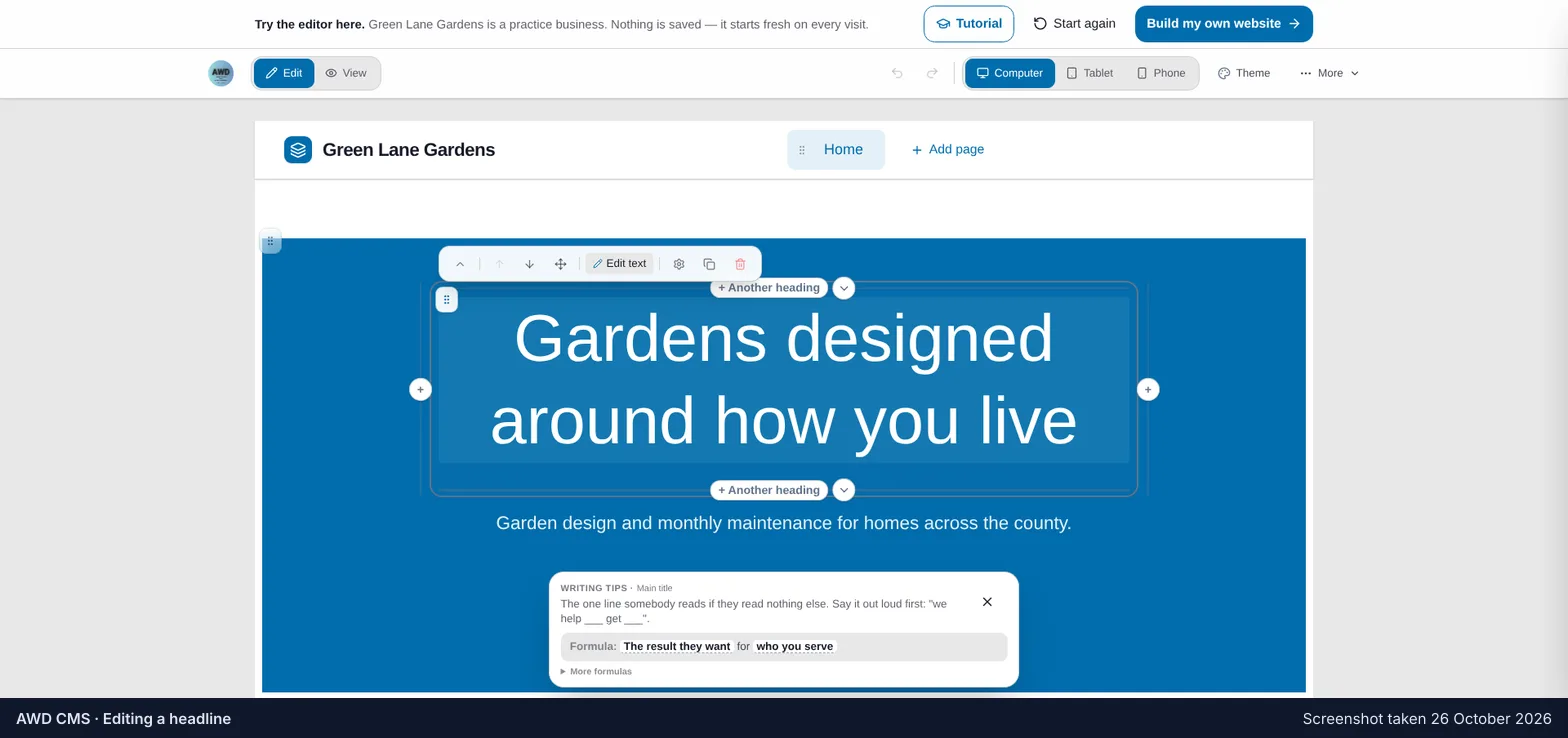Click Build my own website
Viewport: 1568px width, 738px height.
pyautogui.click(x=1223, y=24)
